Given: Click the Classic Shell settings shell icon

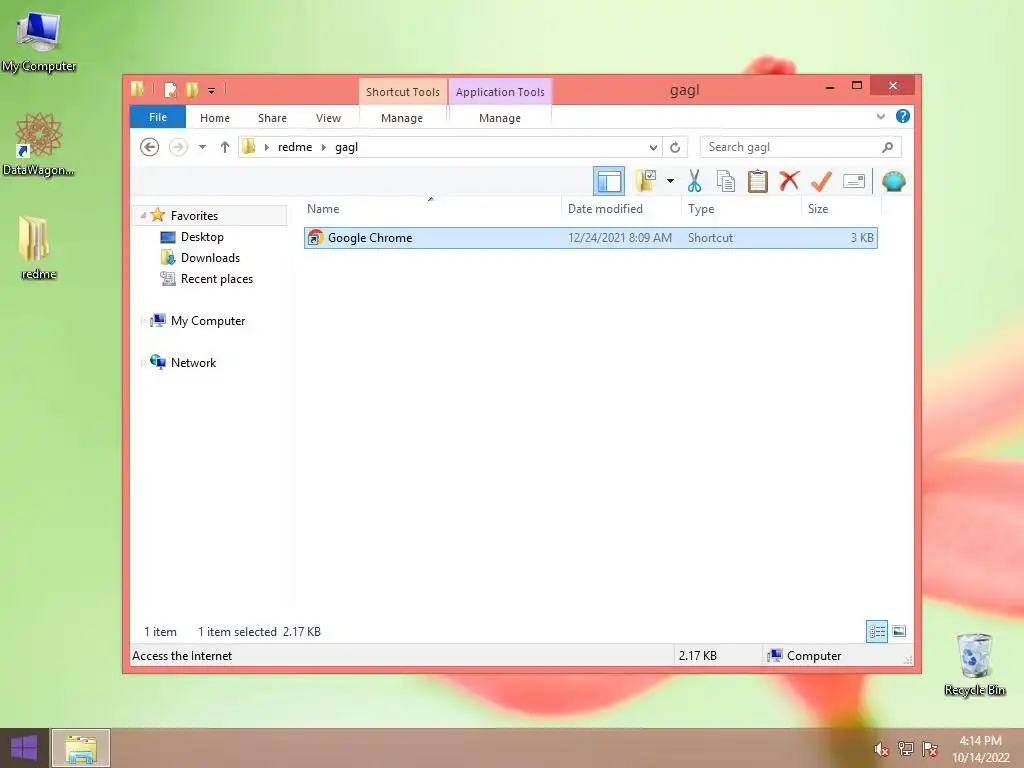Looking at the screenshot, I should pos(893,181).
